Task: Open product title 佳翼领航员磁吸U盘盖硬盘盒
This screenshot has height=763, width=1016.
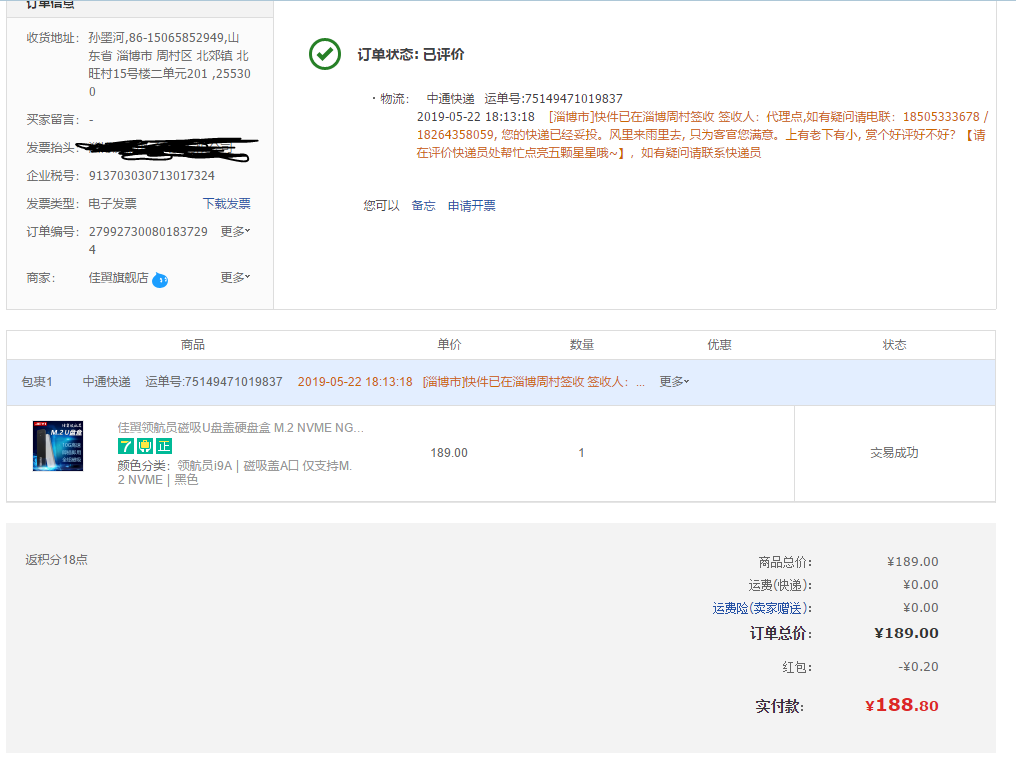Action: point(240,427)
